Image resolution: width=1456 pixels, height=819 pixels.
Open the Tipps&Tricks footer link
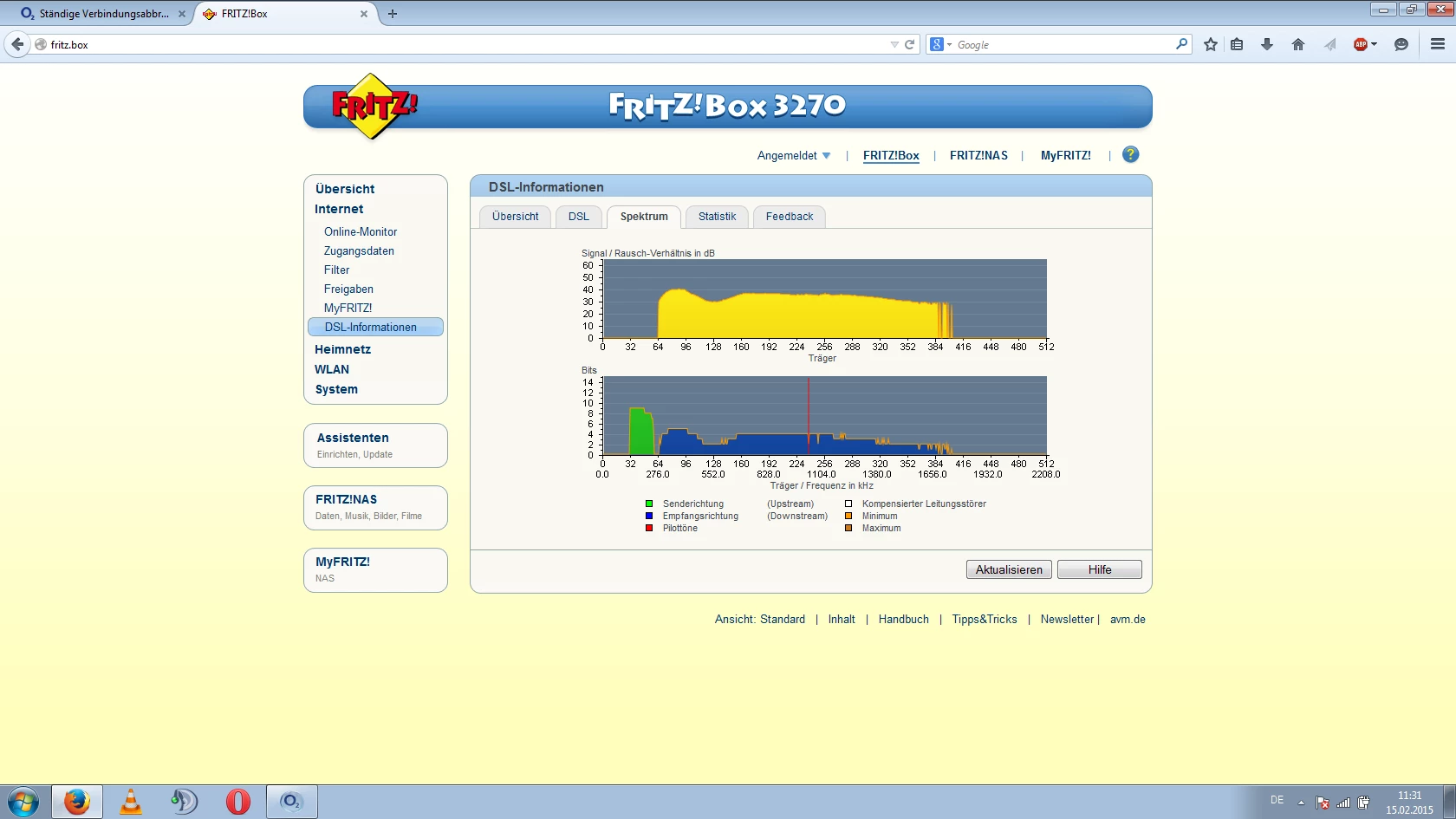coord(985,620)
